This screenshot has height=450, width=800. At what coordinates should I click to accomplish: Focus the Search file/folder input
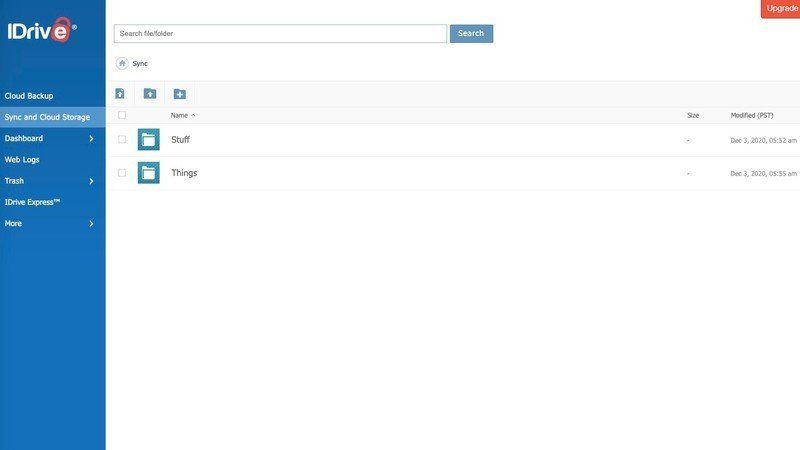click(x=280, y=34)
